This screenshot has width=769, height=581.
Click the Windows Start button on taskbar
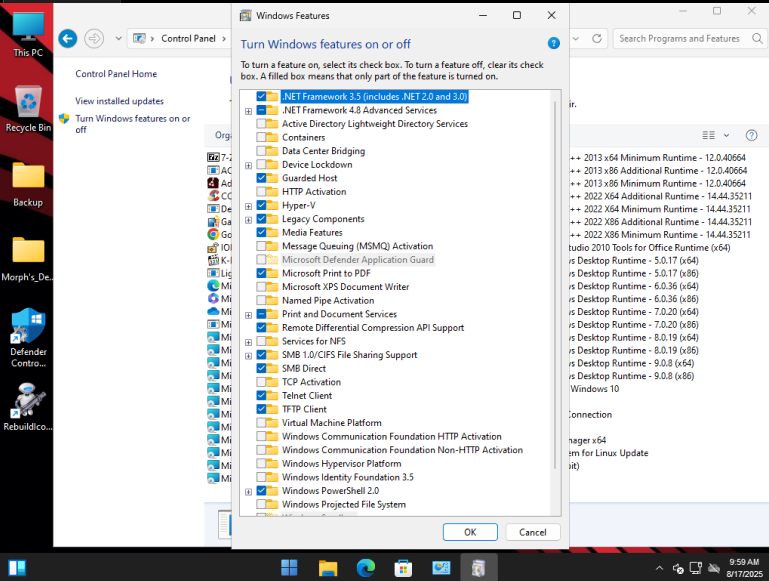tap(289, 568)
